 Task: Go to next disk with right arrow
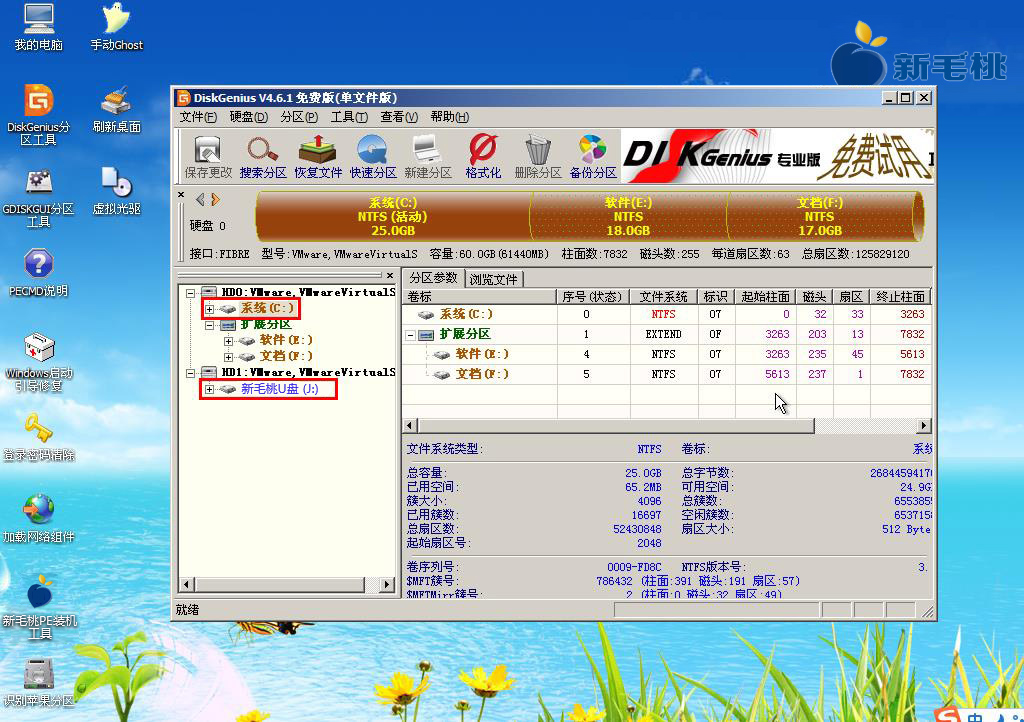tap(215, 200)
